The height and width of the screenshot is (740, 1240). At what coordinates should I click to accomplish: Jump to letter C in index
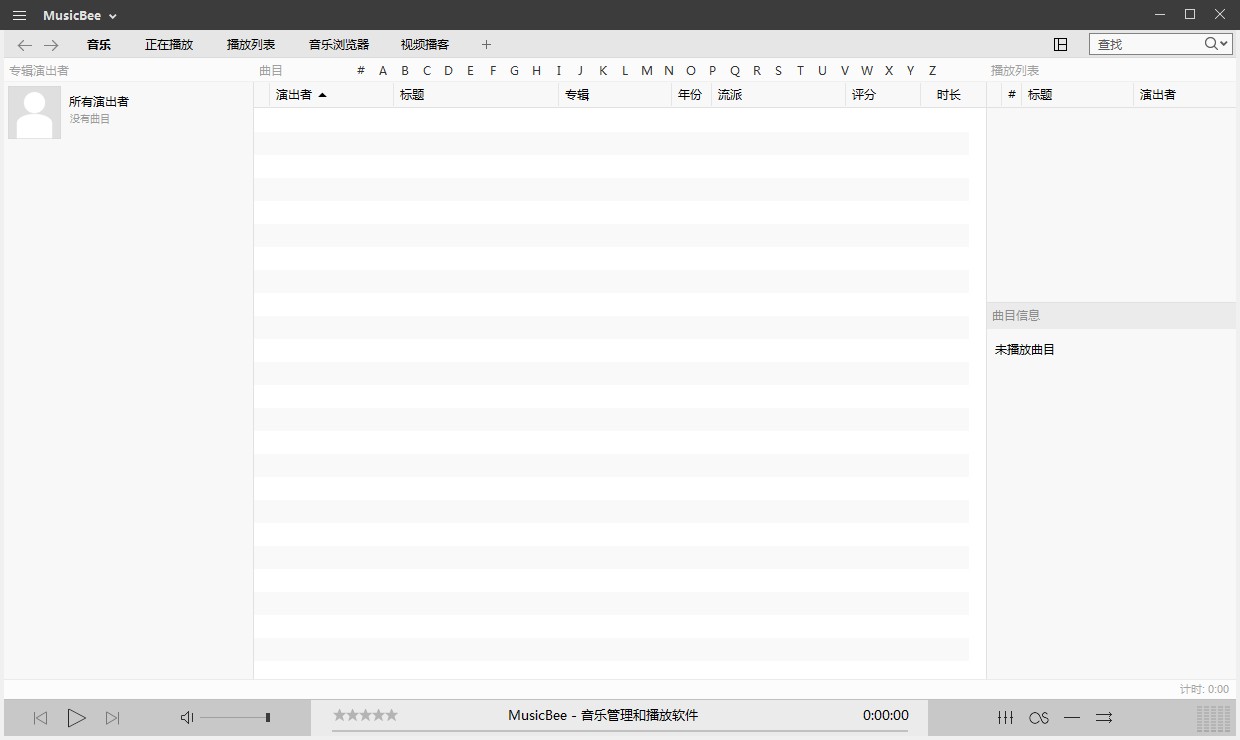coord(427,71)
